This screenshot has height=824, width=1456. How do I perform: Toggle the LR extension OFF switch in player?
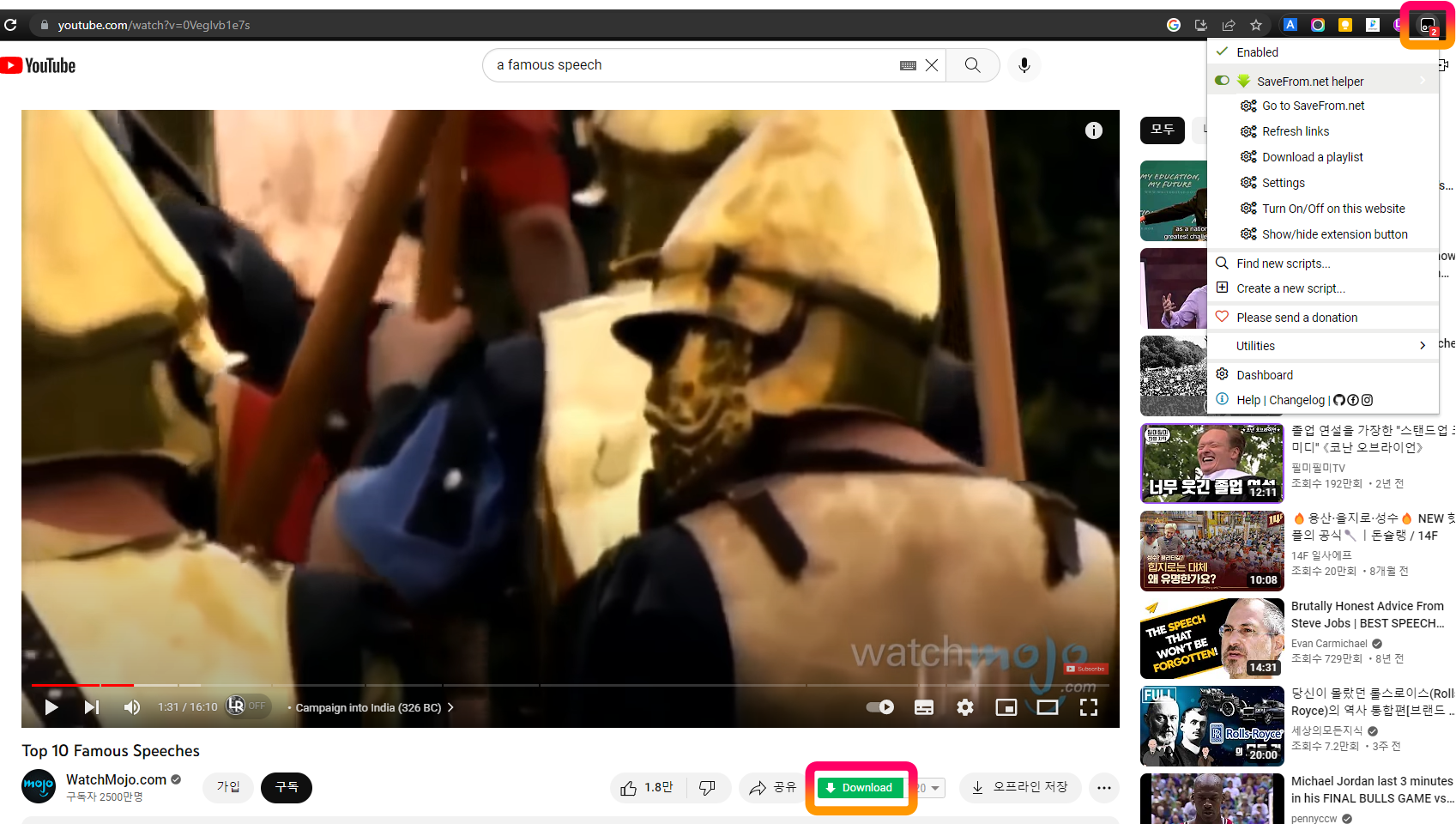(x=248, y=706)
